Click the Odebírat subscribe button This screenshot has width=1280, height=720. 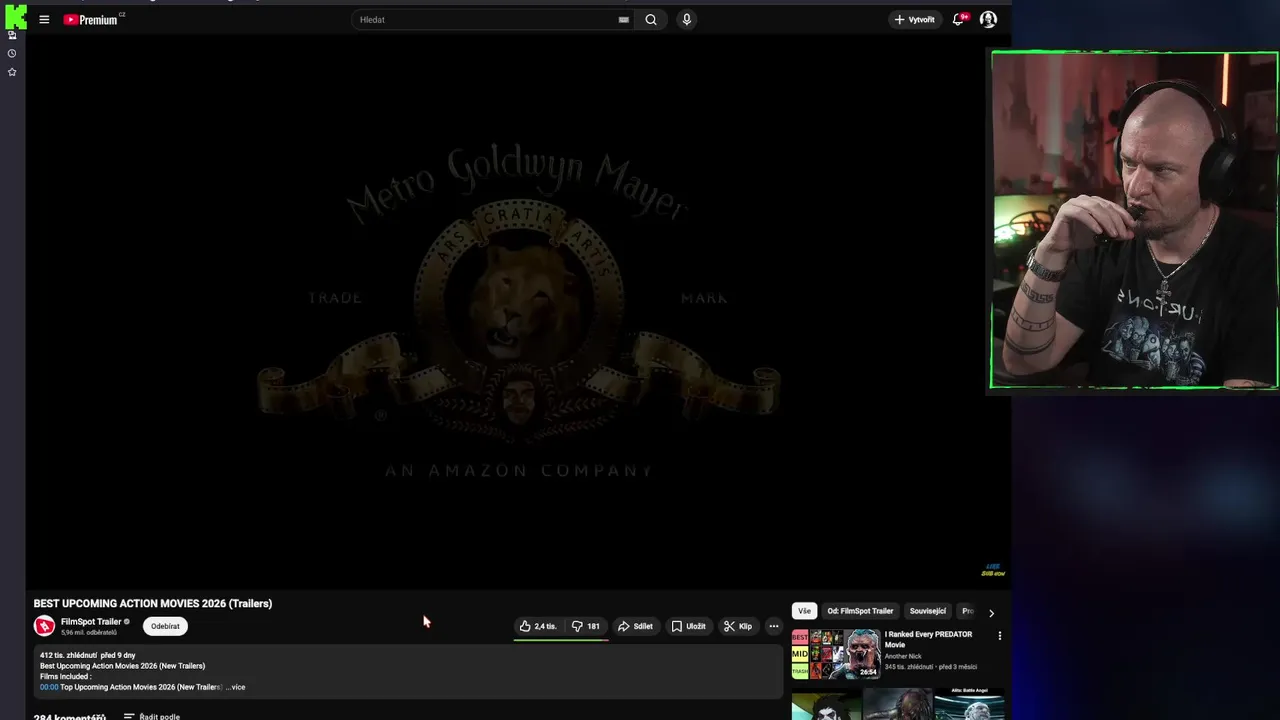point(165,626)
